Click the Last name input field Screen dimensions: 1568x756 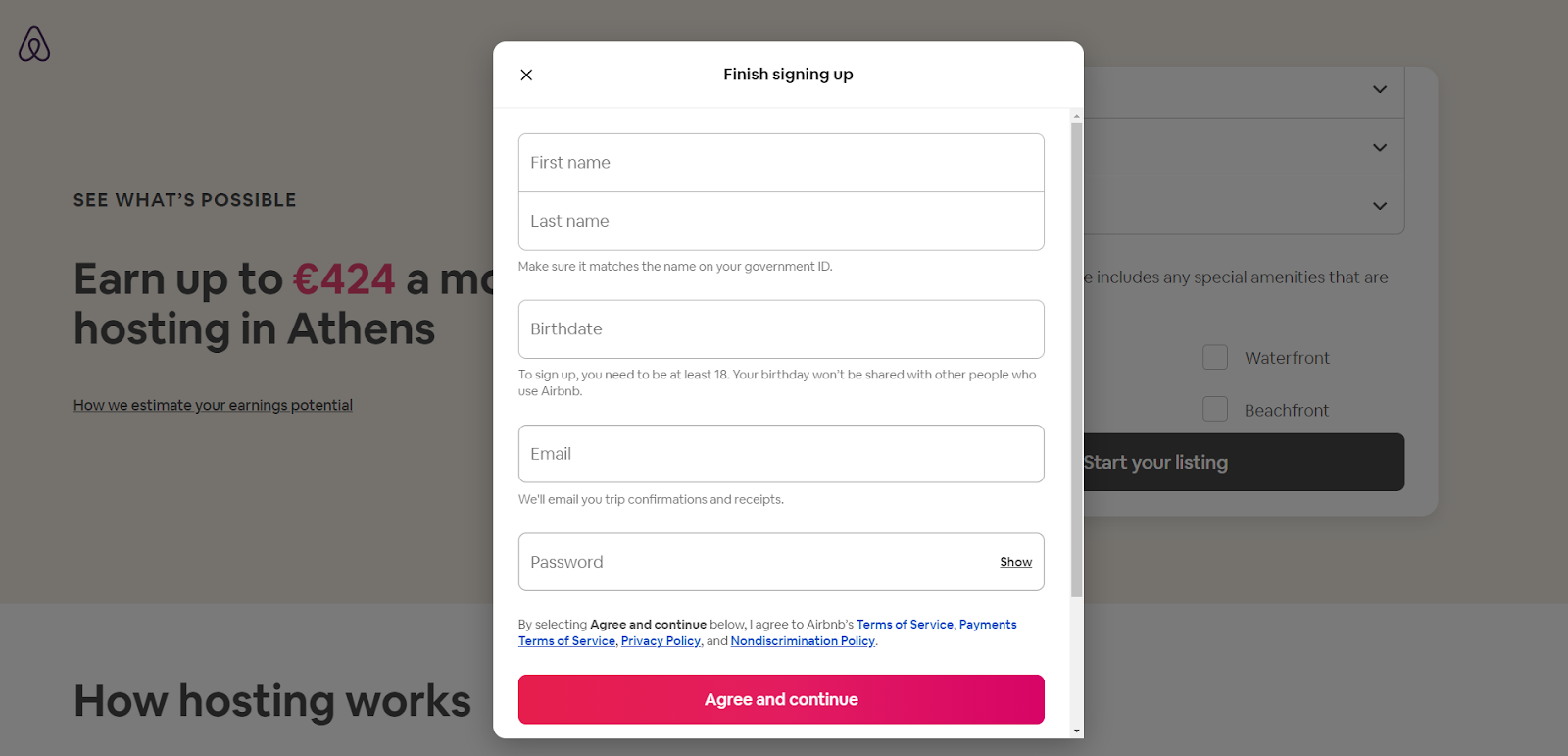(780, 221)
